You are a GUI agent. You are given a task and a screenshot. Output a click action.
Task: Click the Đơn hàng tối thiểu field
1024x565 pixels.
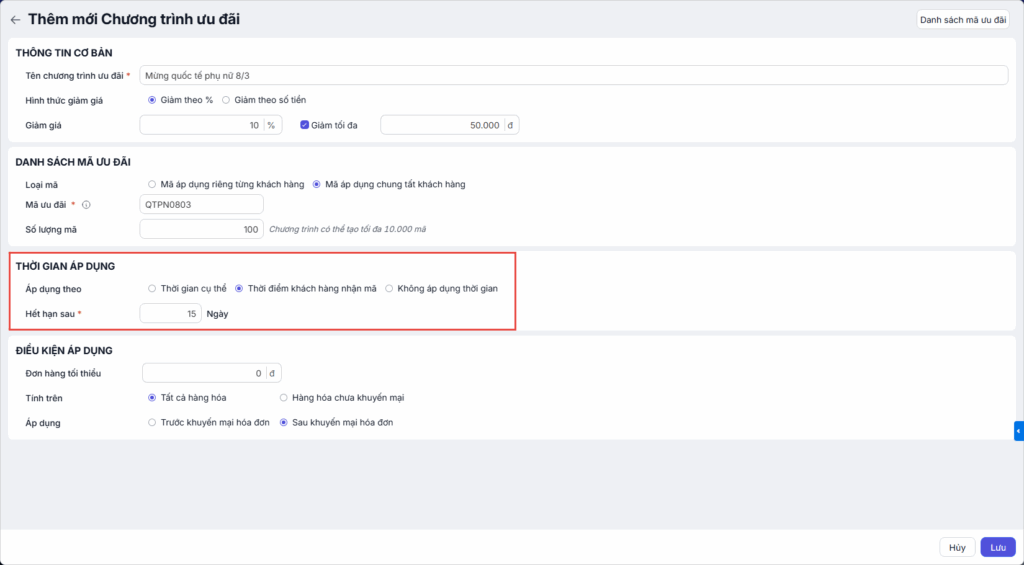(204, 373)
